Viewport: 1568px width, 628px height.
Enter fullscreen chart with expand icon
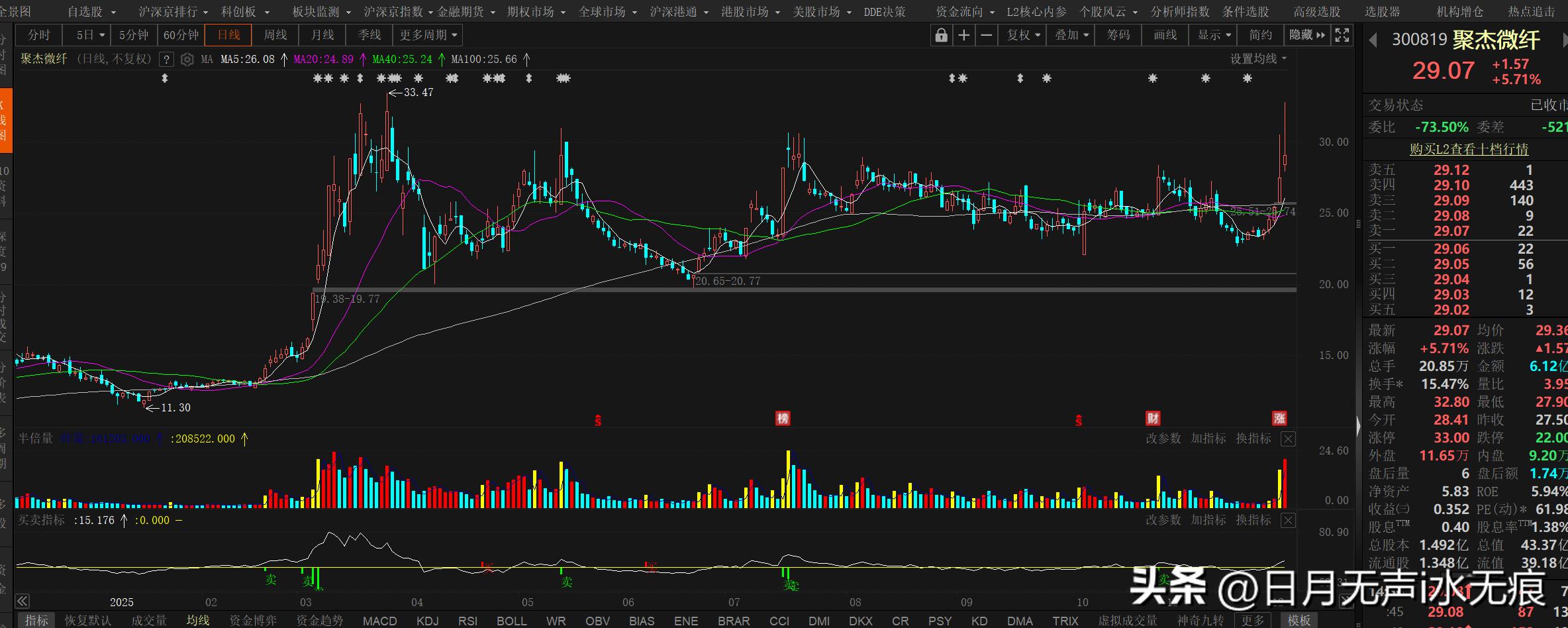coord(1342,35)
